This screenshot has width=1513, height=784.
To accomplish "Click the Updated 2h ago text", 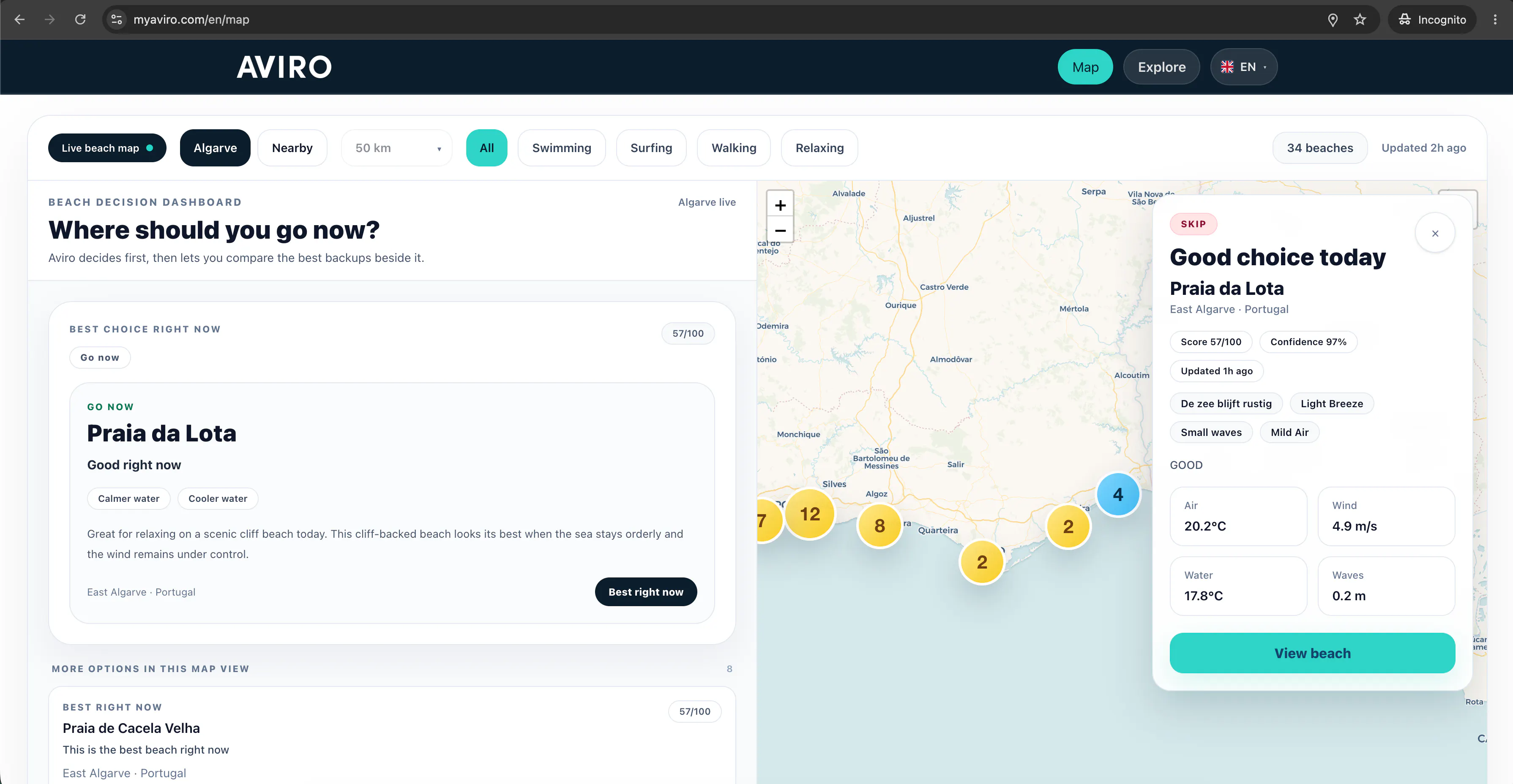I will tap(1423, 148).
